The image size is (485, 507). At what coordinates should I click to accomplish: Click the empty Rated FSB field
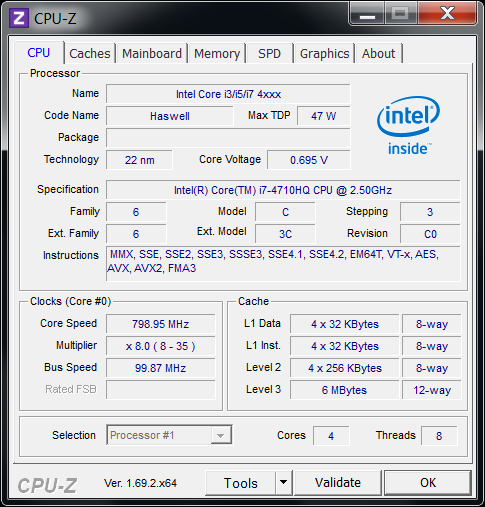161,390
